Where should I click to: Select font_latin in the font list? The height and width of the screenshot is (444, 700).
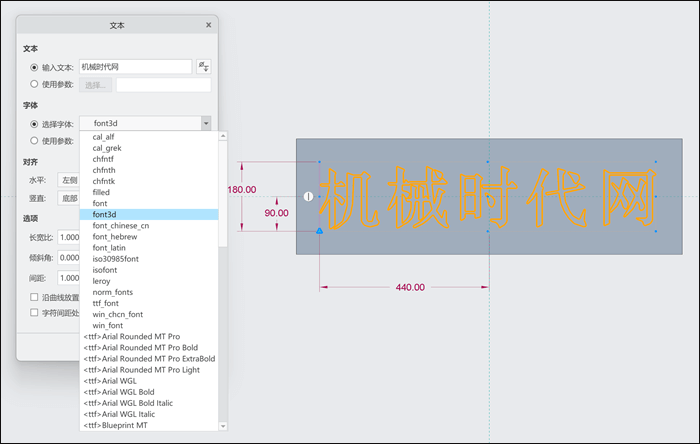coord(149,248)
